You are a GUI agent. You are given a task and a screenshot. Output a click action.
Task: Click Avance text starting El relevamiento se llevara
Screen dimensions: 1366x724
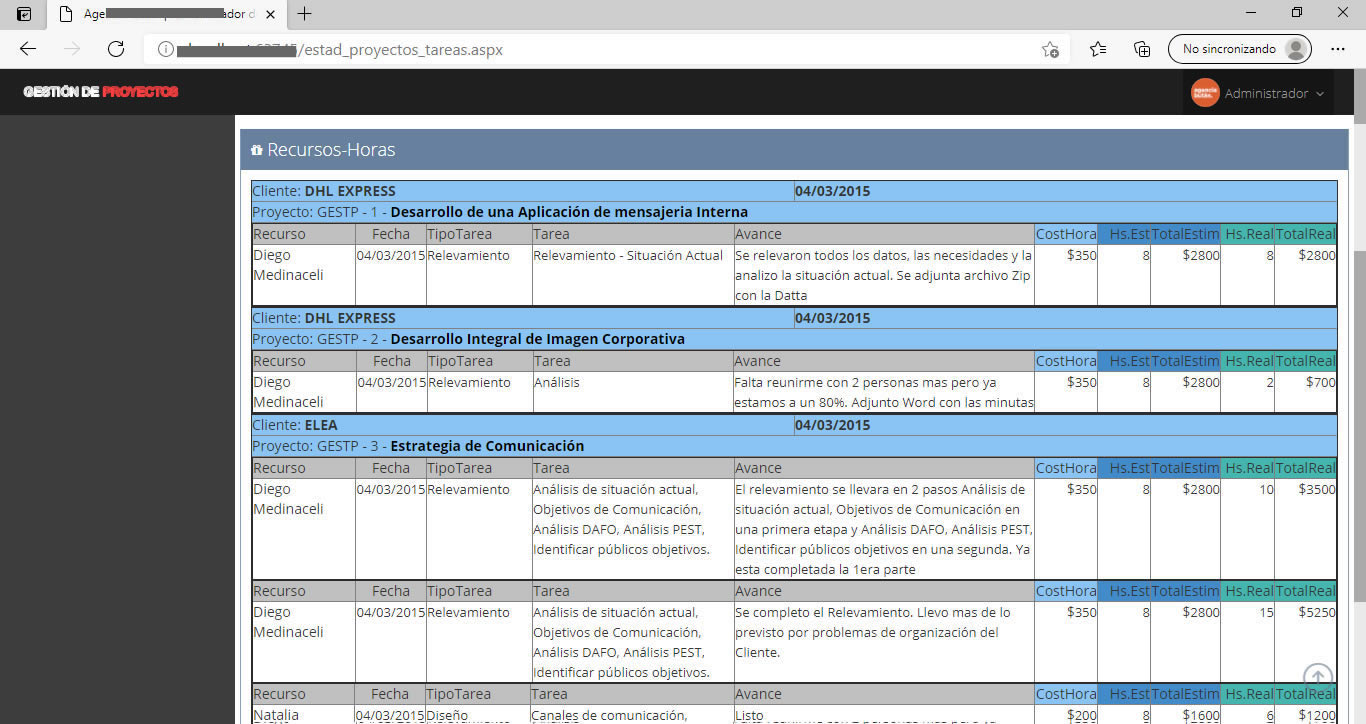(883, 529)
